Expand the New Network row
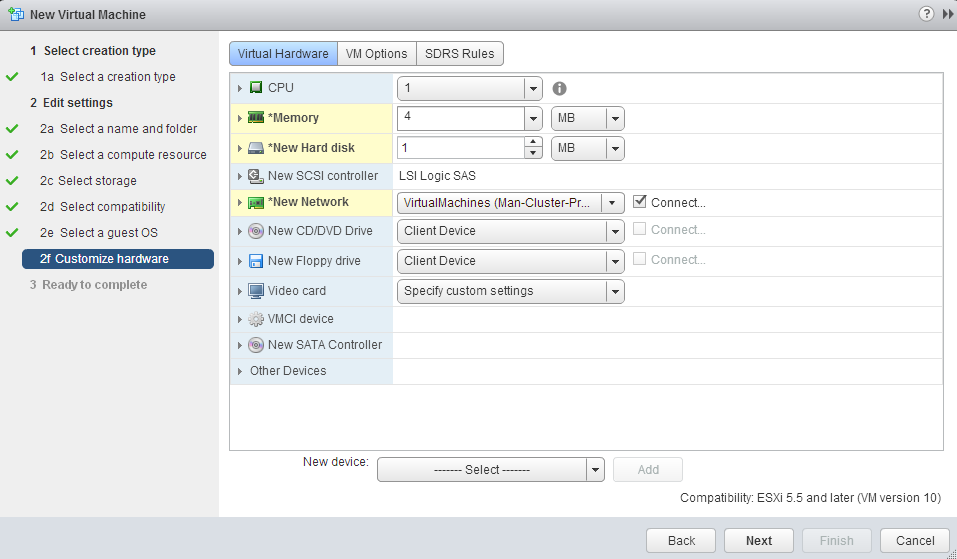Image resolution: width=957 pixels, height=559 pixels. click(239, 203)
